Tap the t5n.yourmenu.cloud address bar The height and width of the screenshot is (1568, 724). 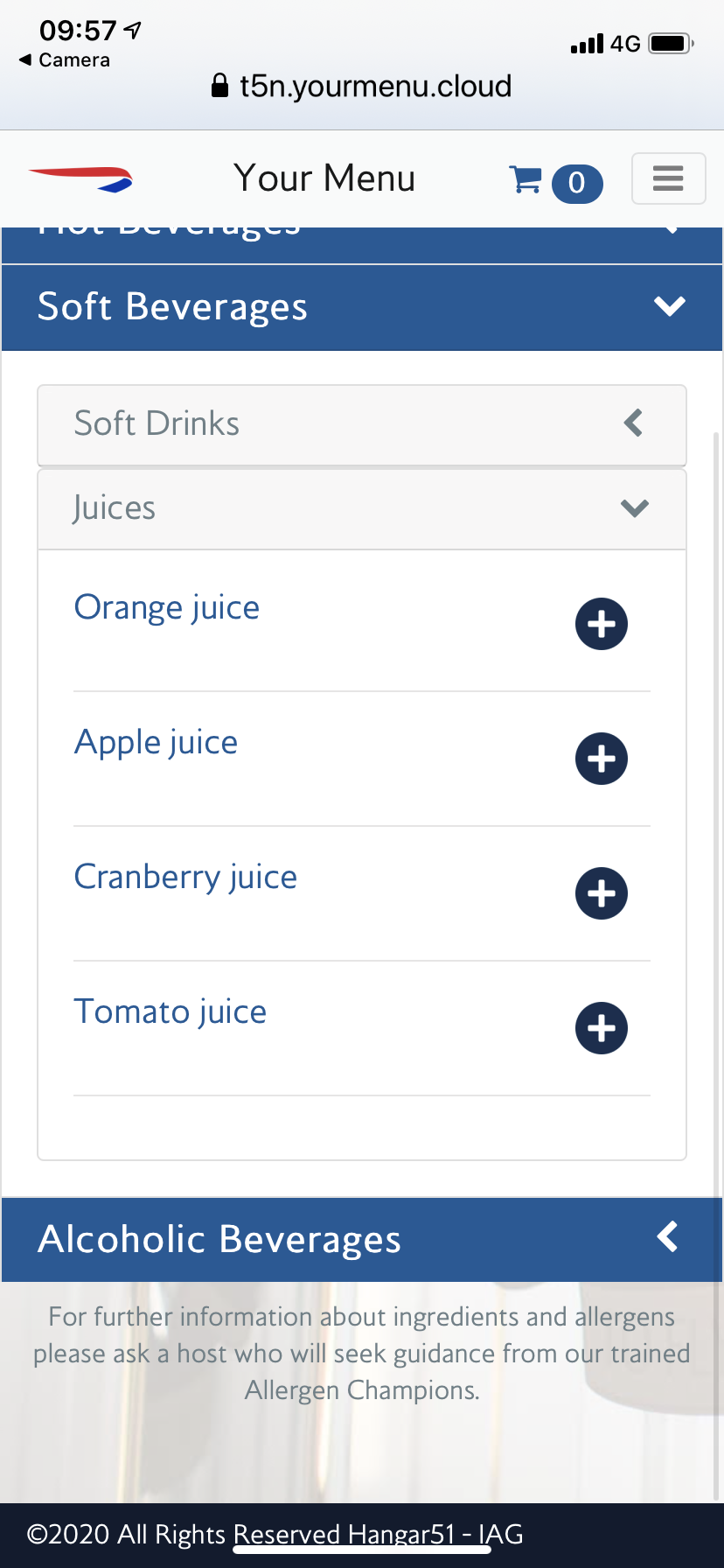[362, 86]
